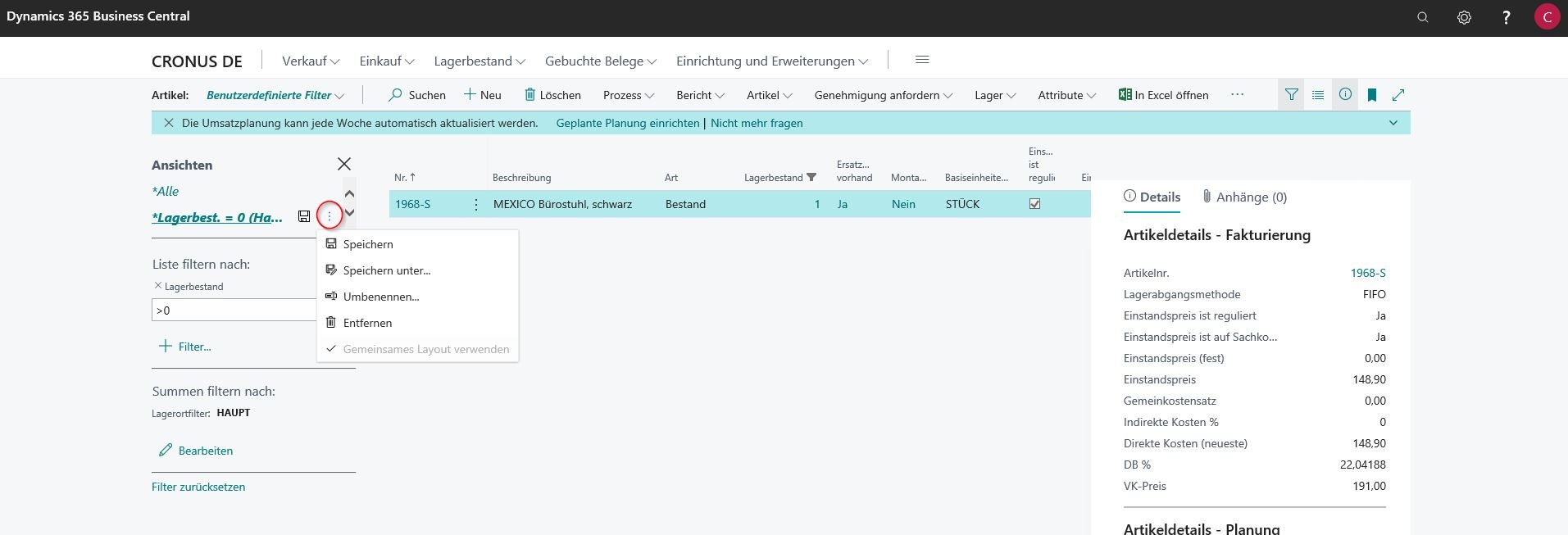
Task: Click the Lagerbestand column filter funnel
Action: 811,177
